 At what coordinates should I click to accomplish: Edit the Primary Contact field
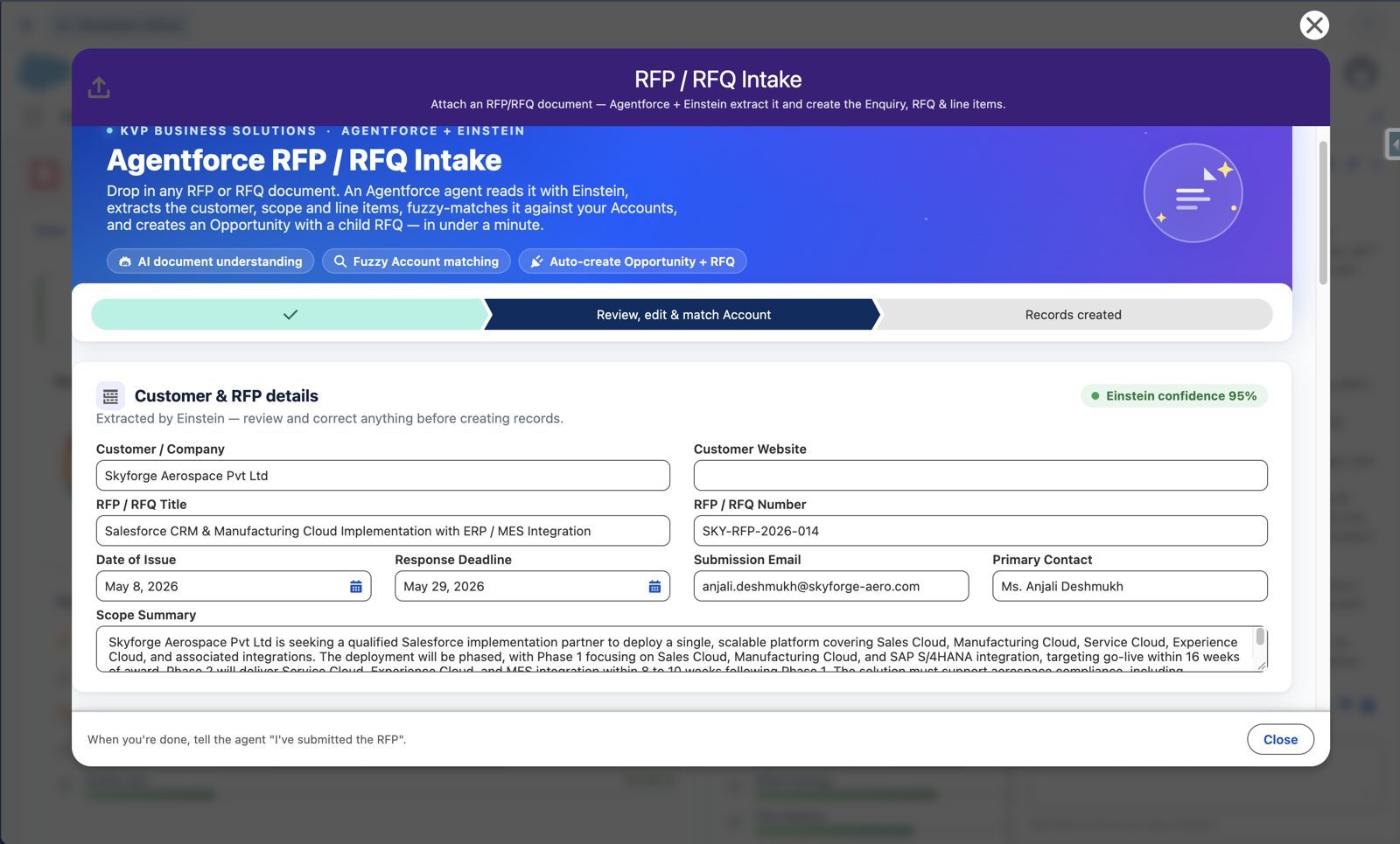1130,587
